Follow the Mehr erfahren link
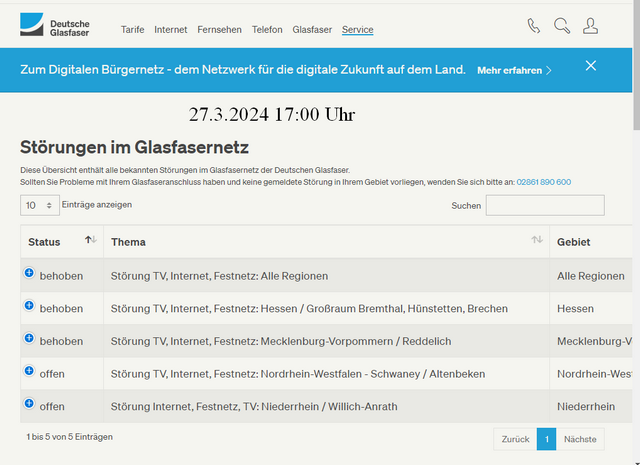Image resolution: width=640 pixels, height=465 pixels. tap(514, 70)
